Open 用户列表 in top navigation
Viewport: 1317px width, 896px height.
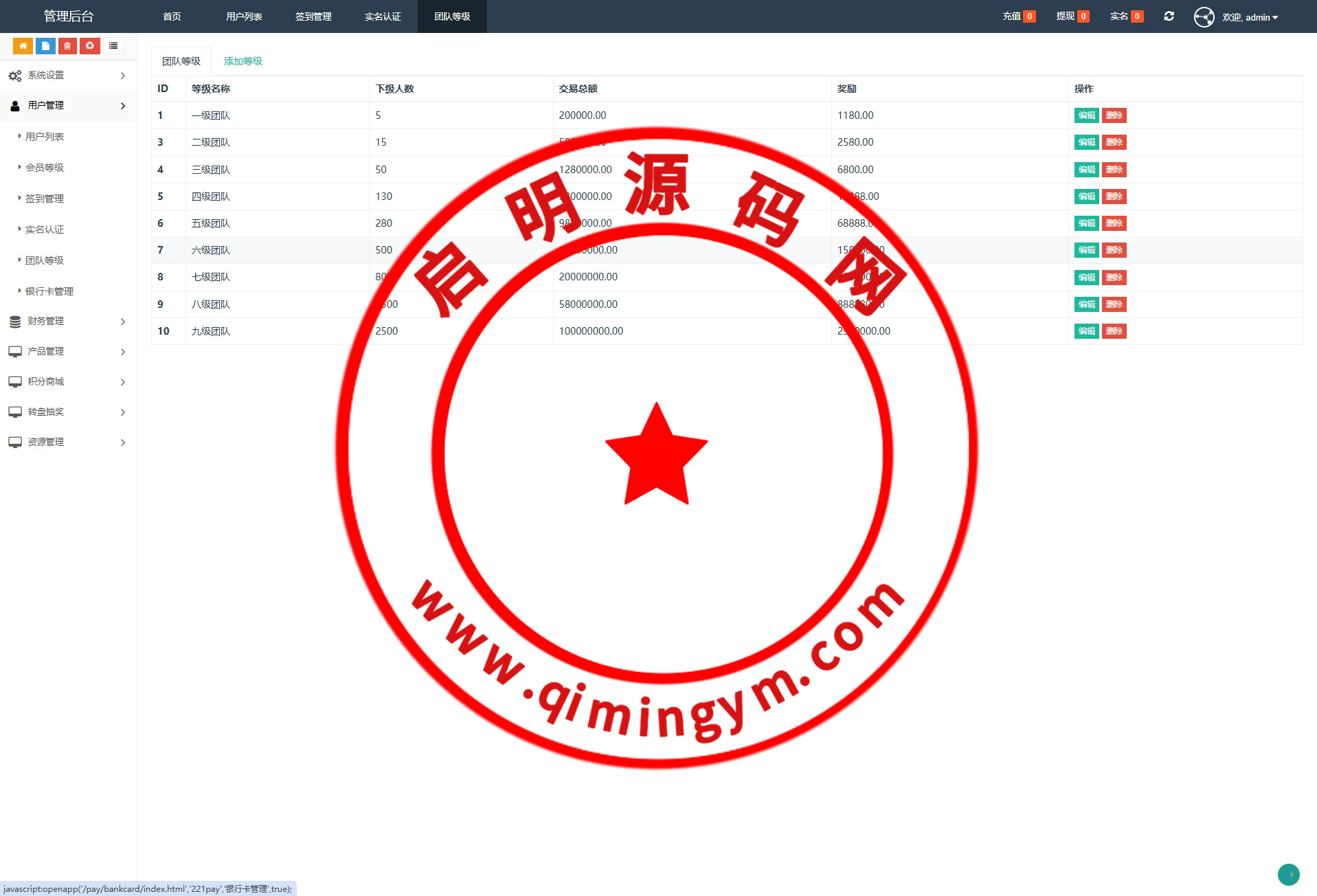pyautogui.click(x=244, y=16)
